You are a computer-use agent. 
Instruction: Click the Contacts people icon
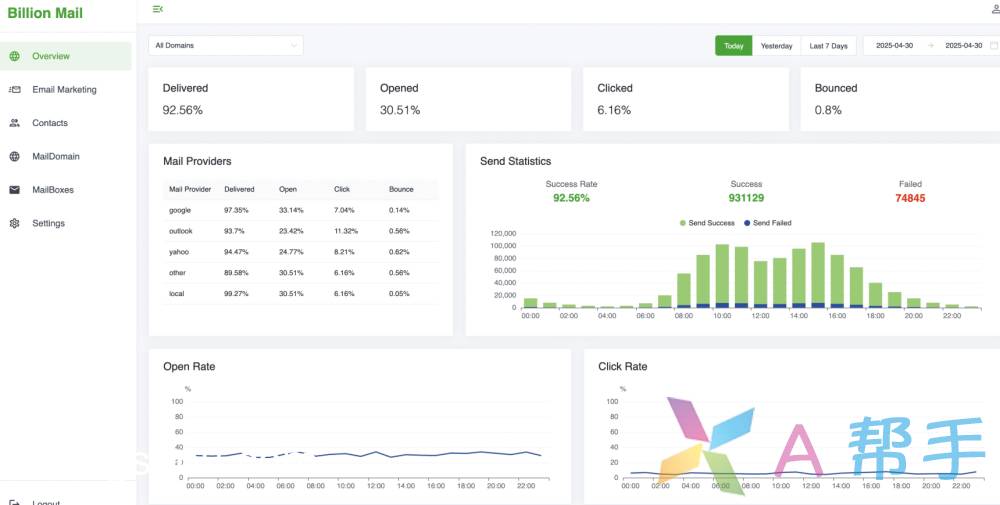click(14, 123)
